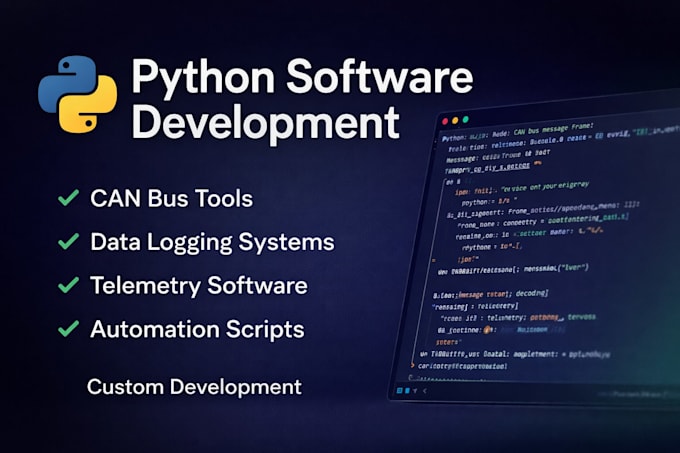This screenshot has height=453, width=680.
Task: Click the "Custom Development" text
Action: click(x=194, y=387)
